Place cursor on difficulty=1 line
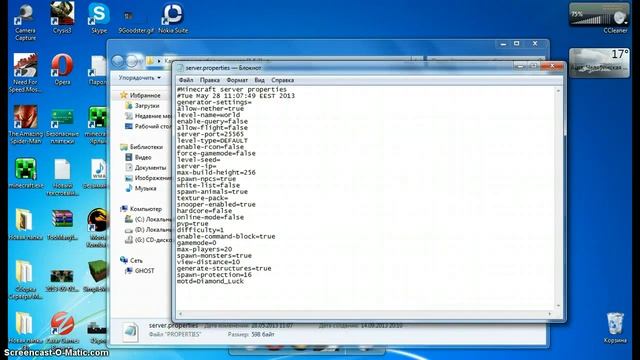Viewport: 640px width, 360px height. [x=200, y=230]
